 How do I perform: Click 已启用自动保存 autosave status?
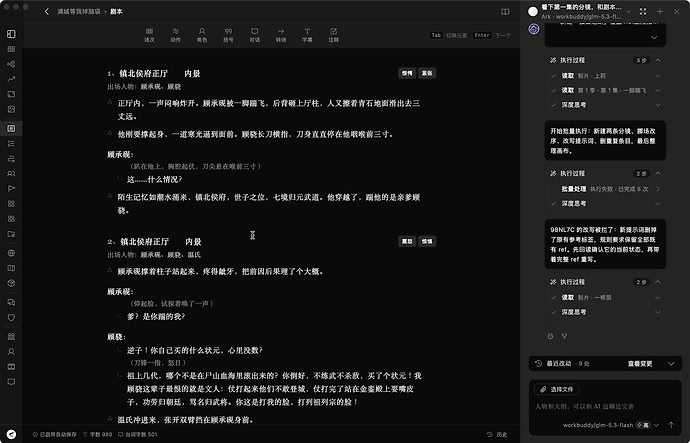[x=55, y=435]
